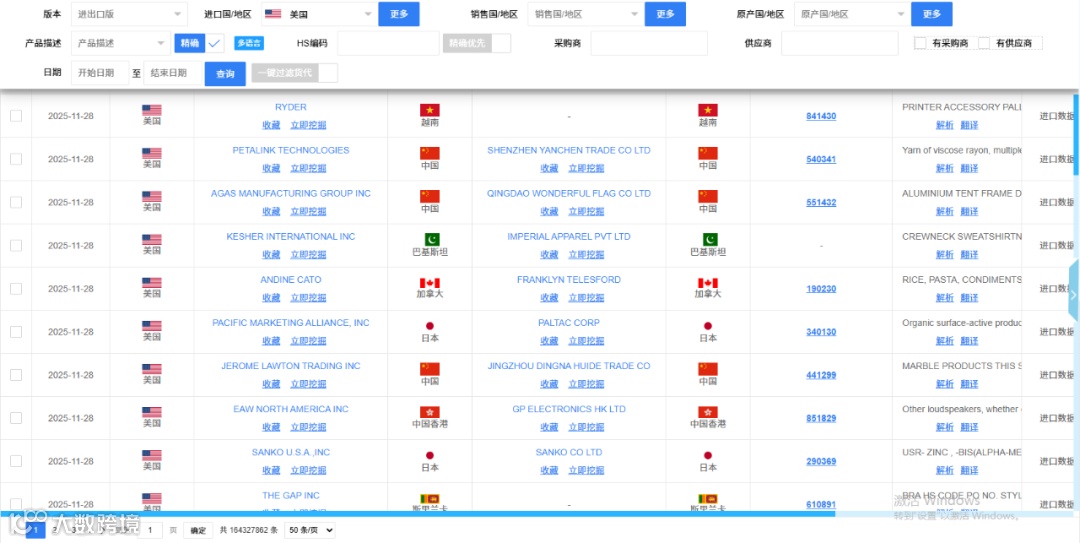The image size is (1080, 543).
Task: Click 解析 for the MARBLE PRODUCTS description
Action: coord(945,384)
